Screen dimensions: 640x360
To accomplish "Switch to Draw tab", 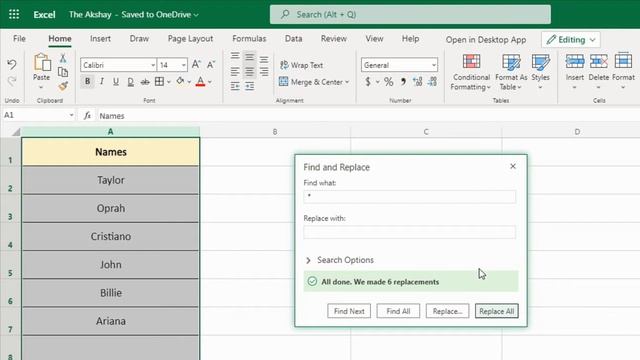I will (x=139, y=39).
